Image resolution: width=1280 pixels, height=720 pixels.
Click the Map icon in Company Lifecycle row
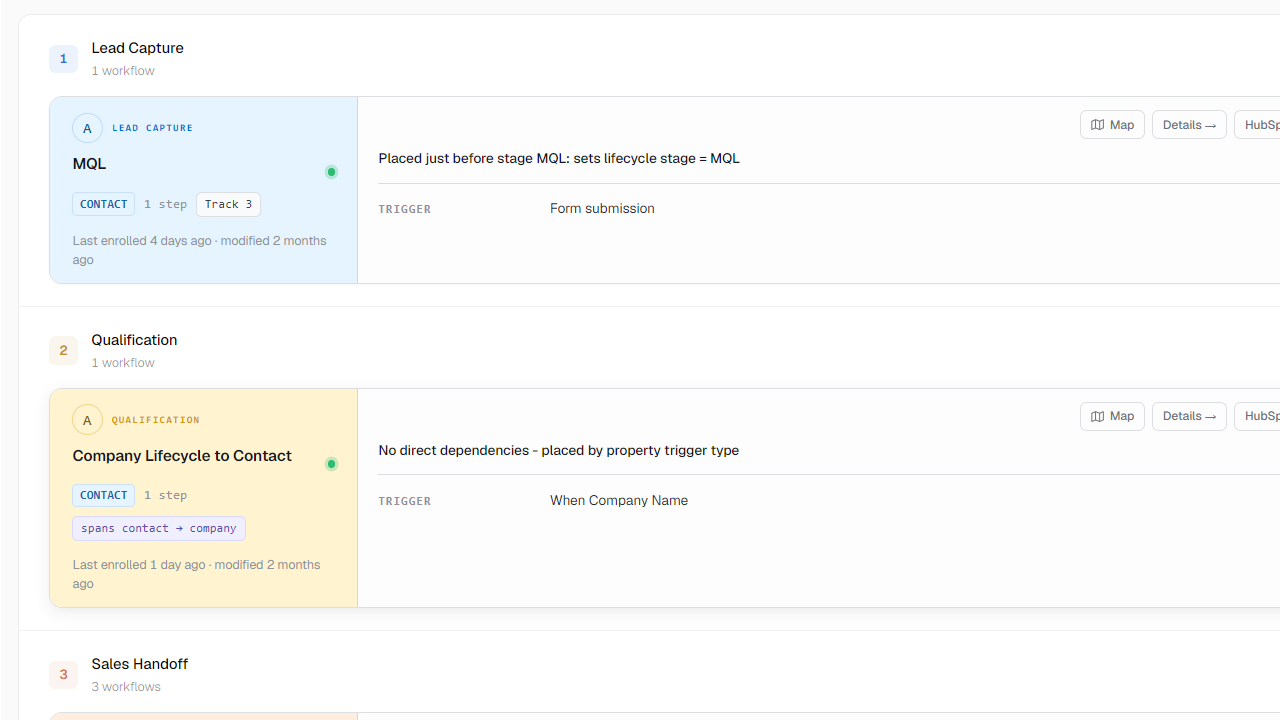click(x=1097, y=417)
